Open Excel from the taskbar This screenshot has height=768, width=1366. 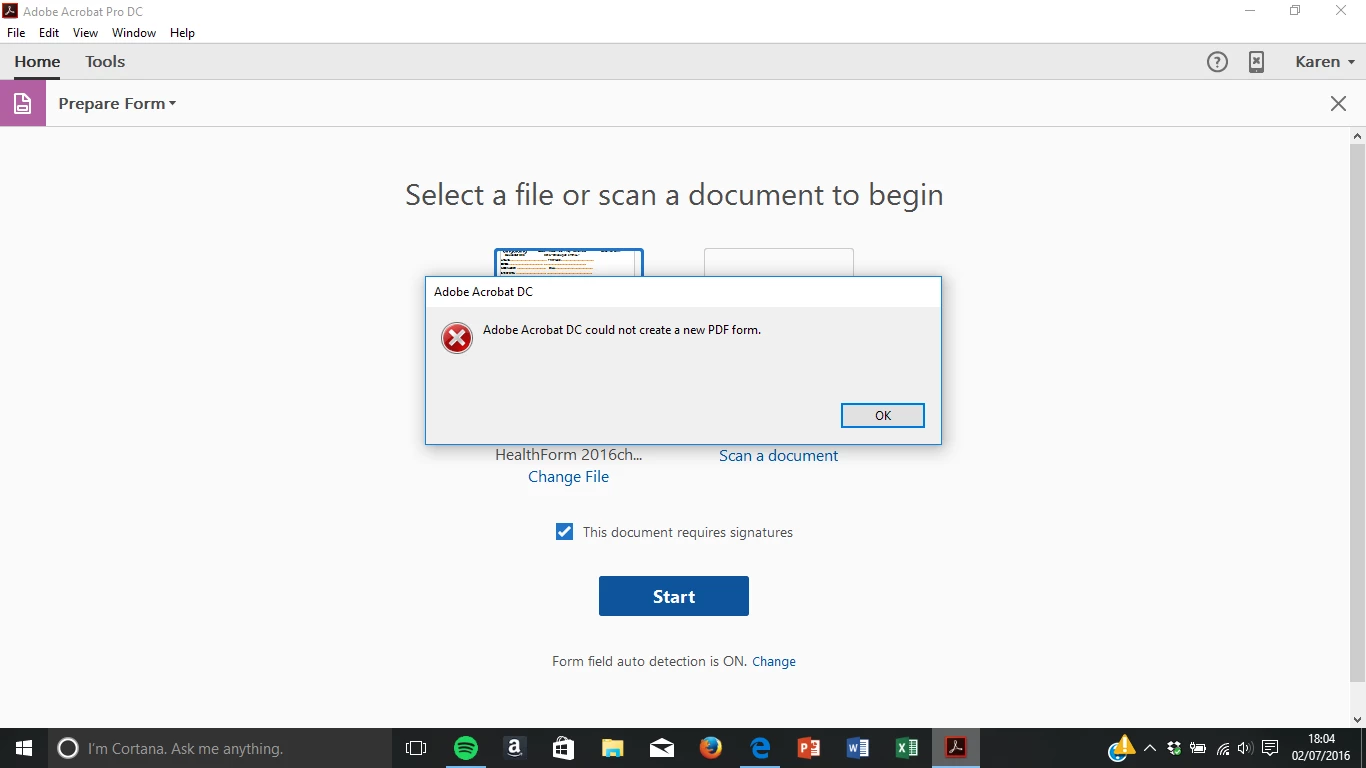tap(907, 748)
